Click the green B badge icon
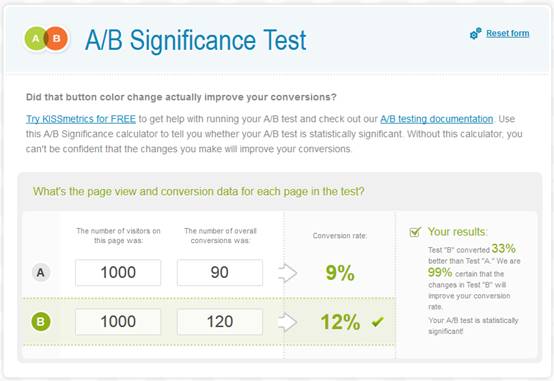 pos(41,322)
